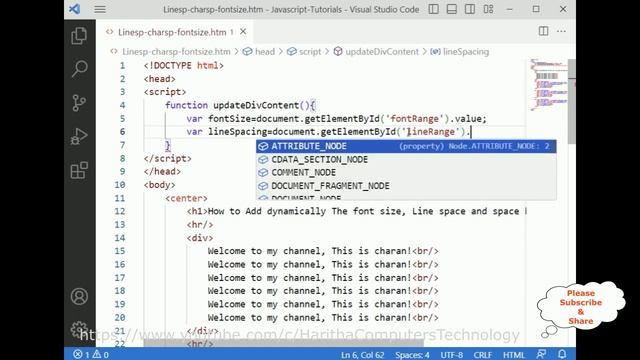Click the <!DOCTYPE html> line
Screen dimensions: 640x360
coord(184,66)
